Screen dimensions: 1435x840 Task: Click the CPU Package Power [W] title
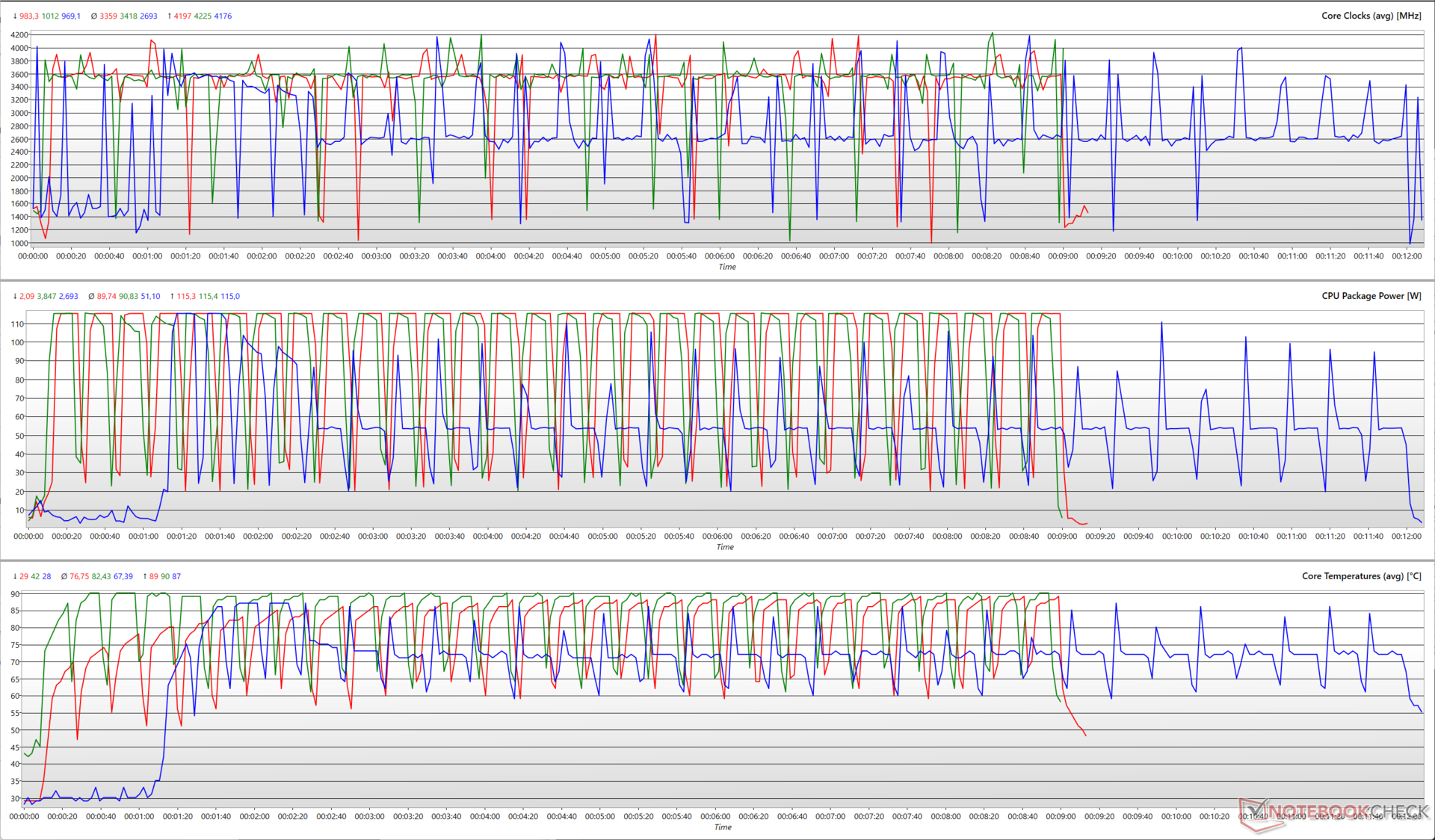[x=1371, y=296]
